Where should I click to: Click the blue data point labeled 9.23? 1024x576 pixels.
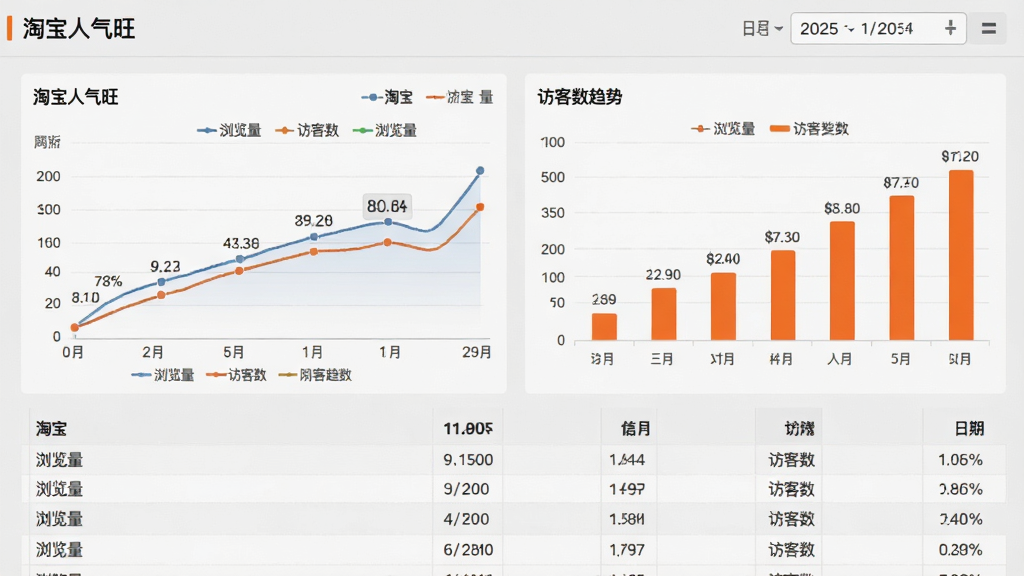click(161, 282)
